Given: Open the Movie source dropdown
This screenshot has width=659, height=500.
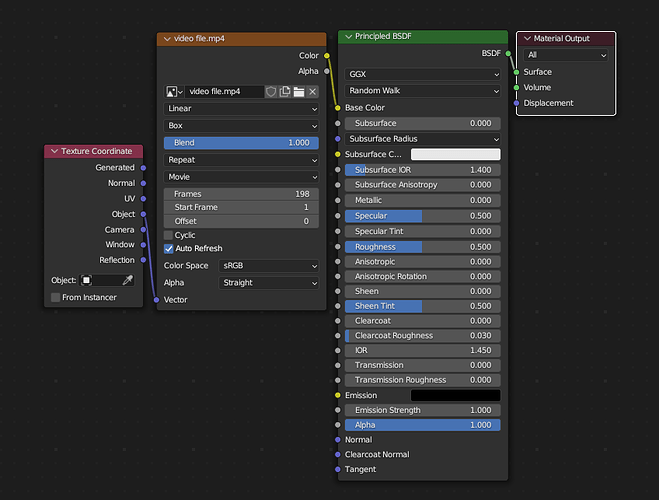Looking at the screenshot, I should 241,177.
